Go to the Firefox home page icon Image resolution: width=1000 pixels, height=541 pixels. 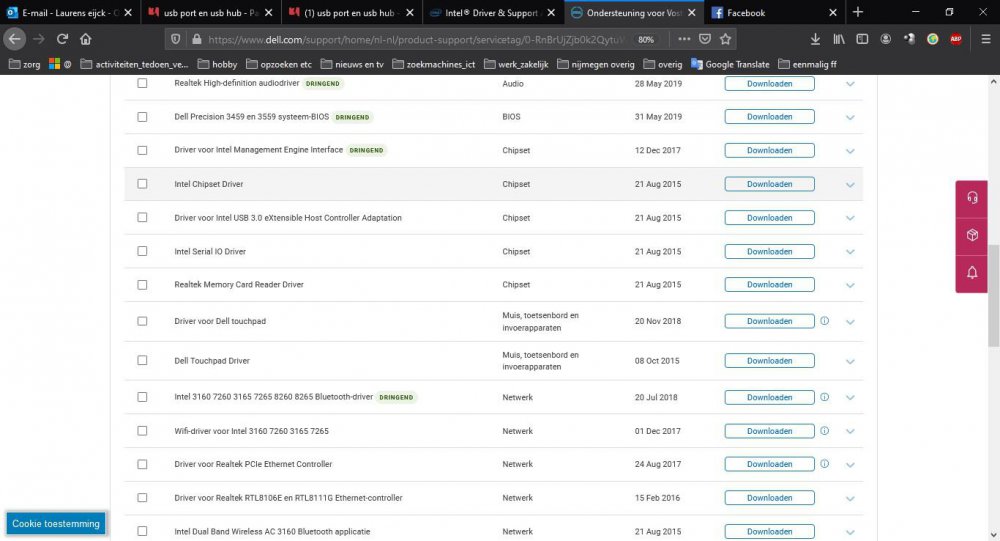86,39
